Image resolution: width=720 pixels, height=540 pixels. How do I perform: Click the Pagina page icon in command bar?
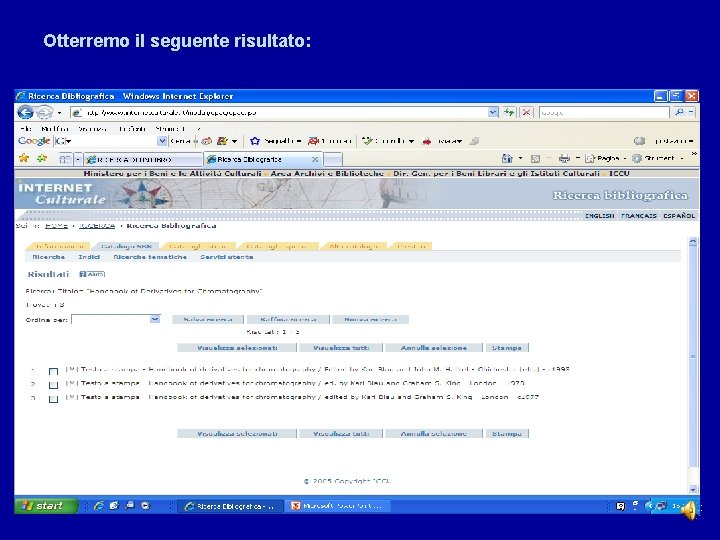pyautogui.click(x=590, y=158)
